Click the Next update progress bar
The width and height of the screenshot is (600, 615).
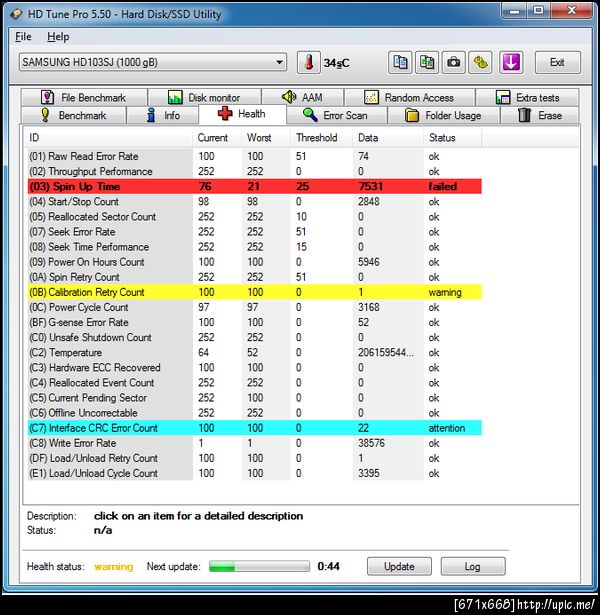click(259, 566)
